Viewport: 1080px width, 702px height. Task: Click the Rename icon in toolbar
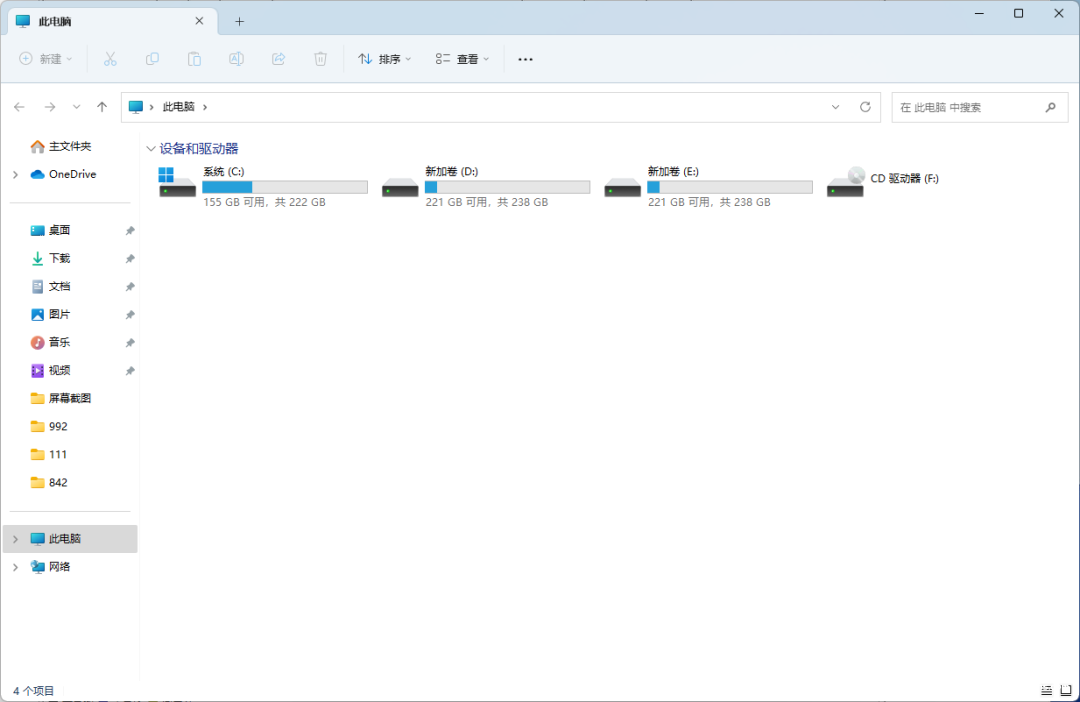237,59
